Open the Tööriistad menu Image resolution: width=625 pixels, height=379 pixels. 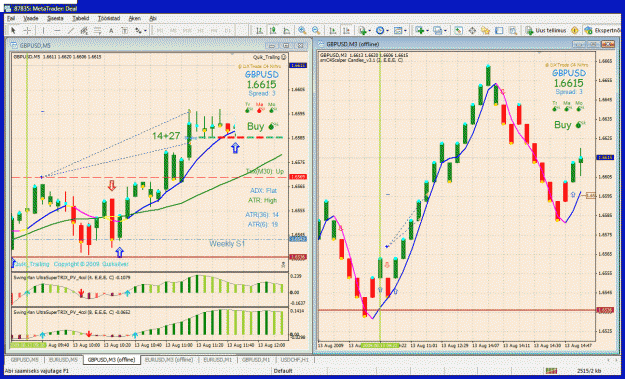108,18
